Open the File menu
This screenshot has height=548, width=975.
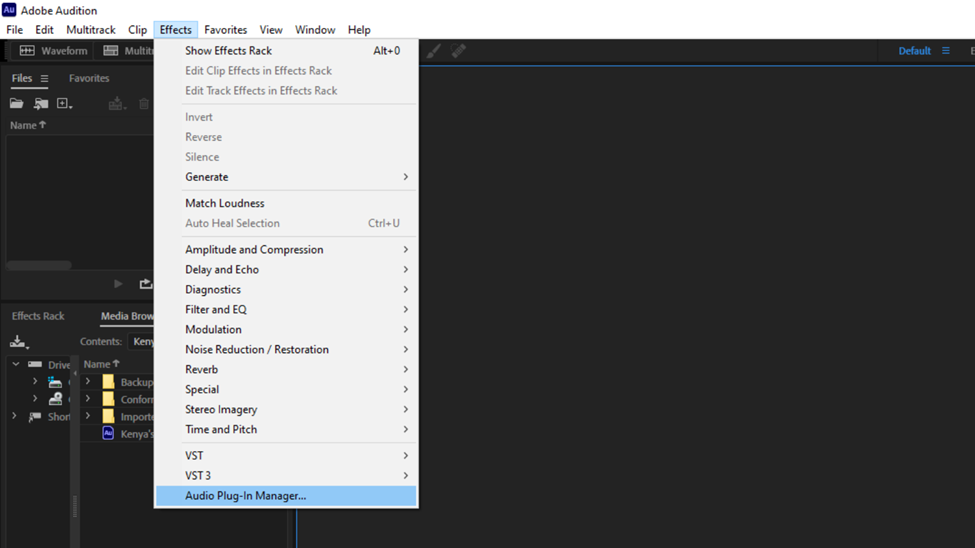tap(14, 30)
